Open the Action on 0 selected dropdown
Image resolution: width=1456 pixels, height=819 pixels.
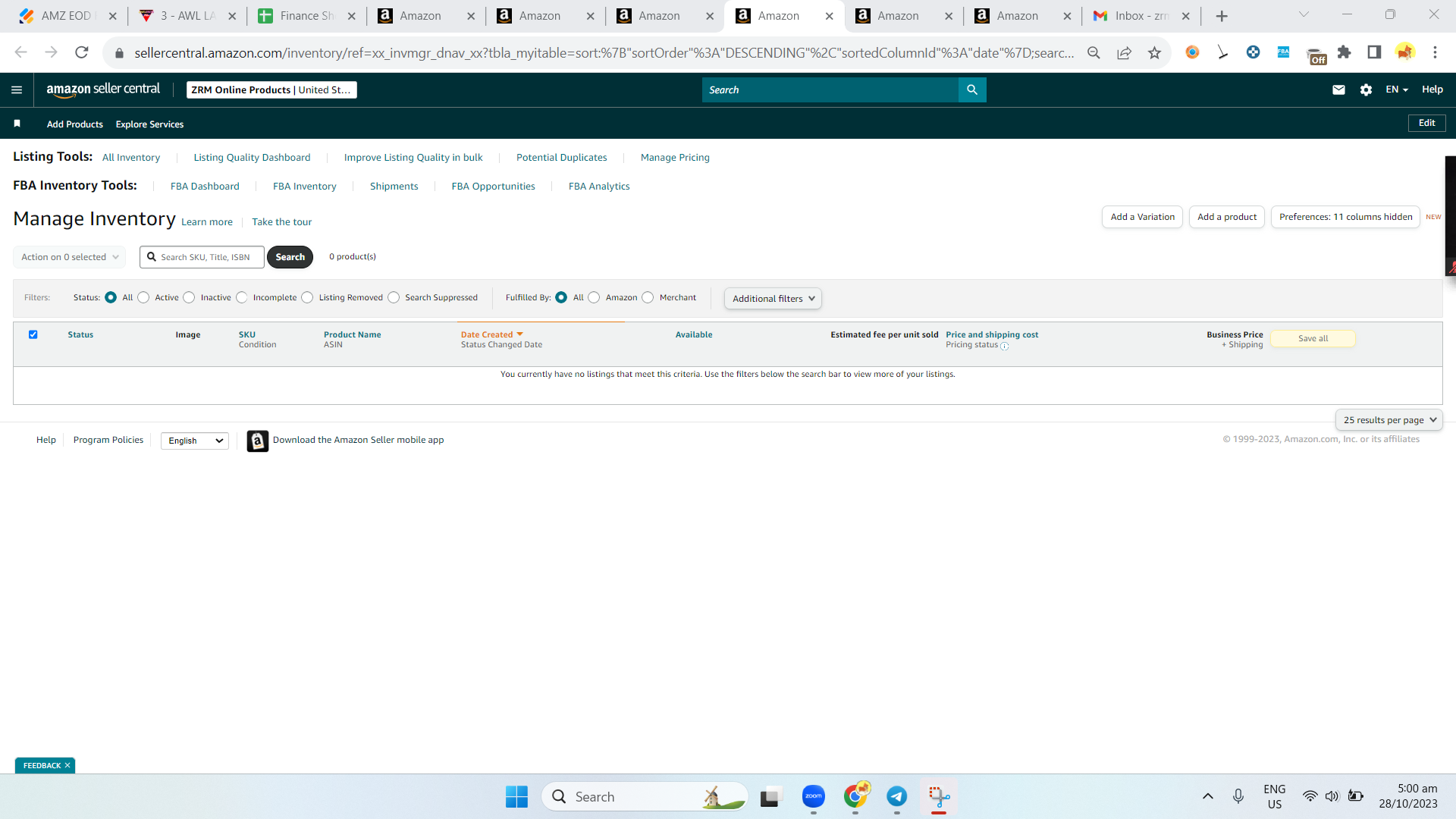click(x=70, y=257)
